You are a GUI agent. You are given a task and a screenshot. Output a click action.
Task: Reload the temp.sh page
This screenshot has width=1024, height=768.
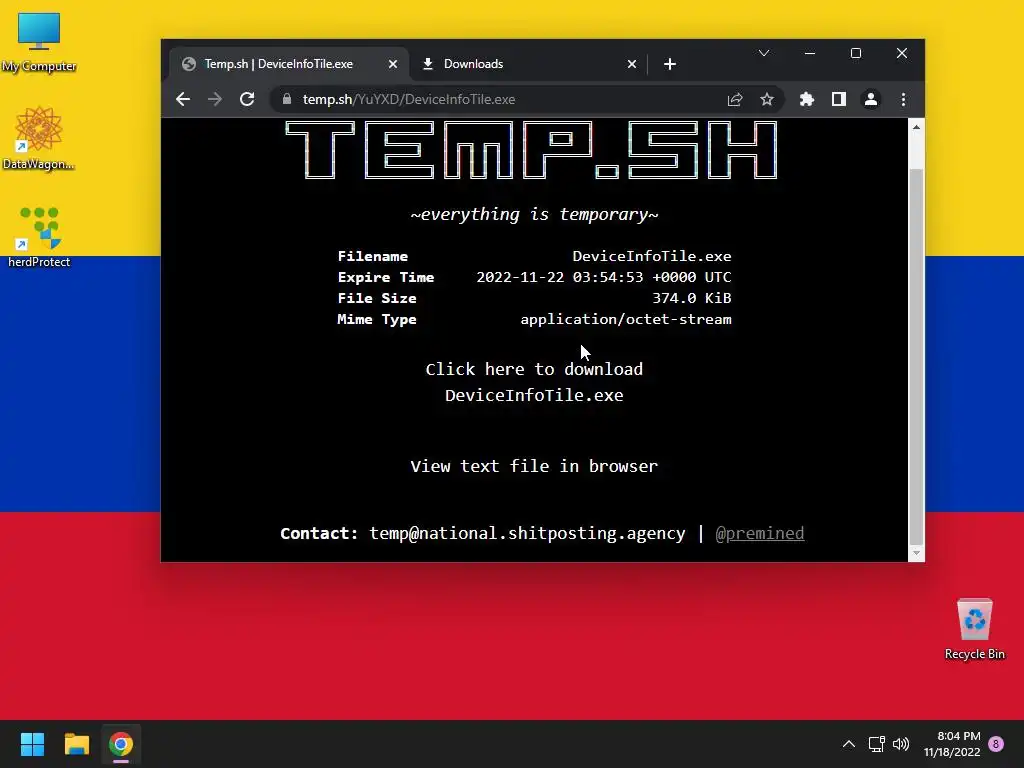(247, 99)
